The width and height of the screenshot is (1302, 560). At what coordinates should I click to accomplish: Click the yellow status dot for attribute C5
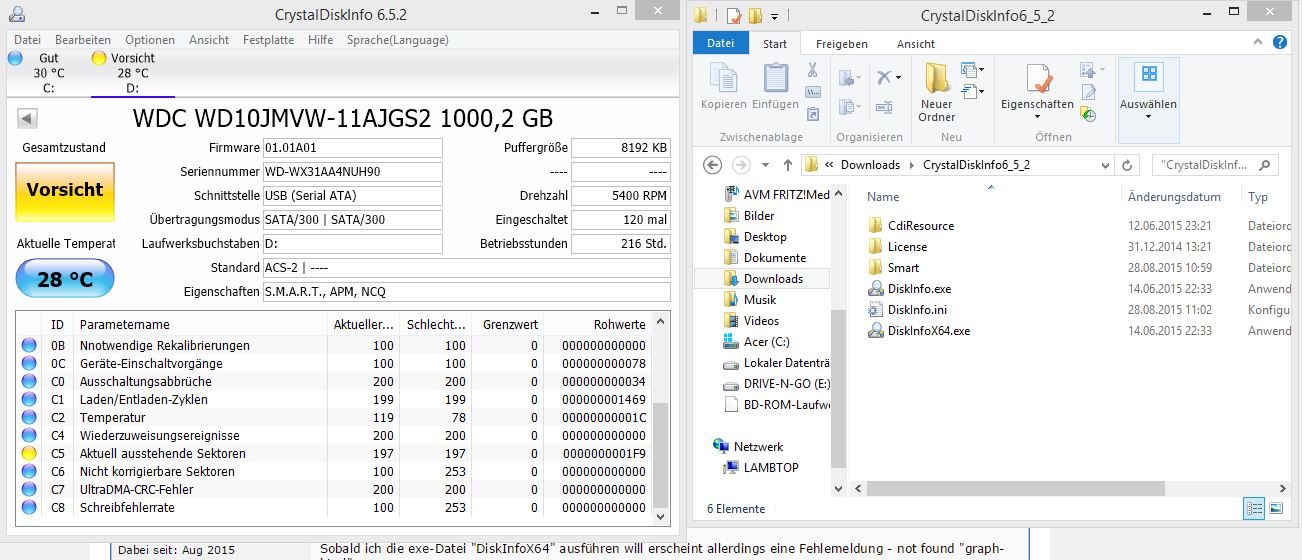(29, 453)
